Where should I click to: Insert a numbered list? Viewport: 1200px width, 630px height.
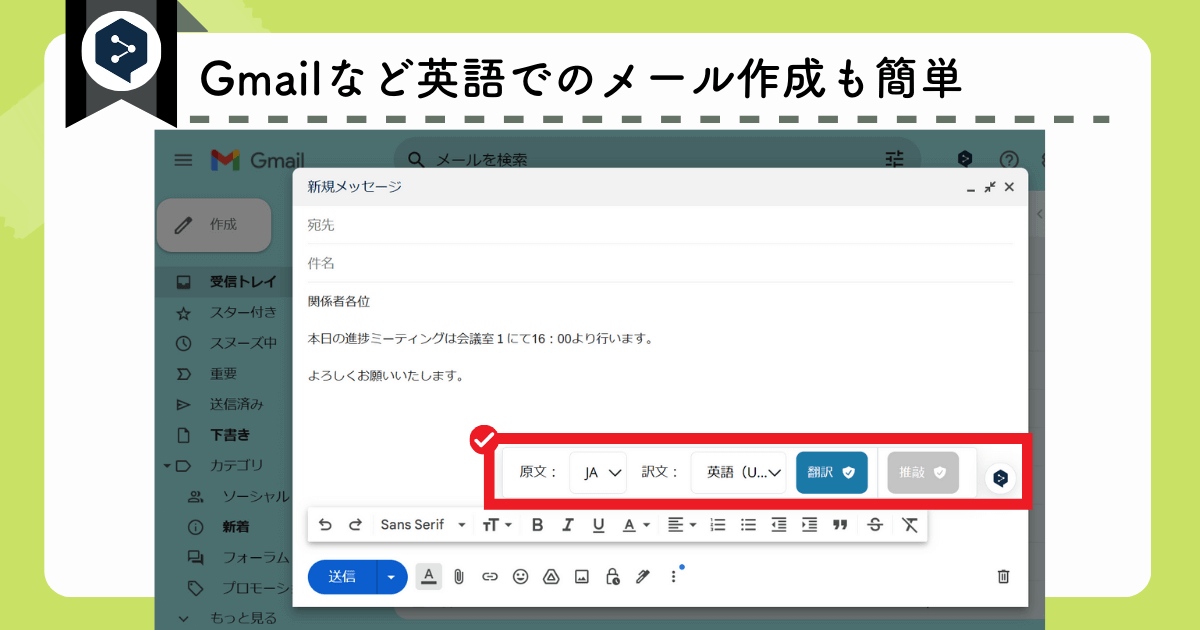coord(717,525)
